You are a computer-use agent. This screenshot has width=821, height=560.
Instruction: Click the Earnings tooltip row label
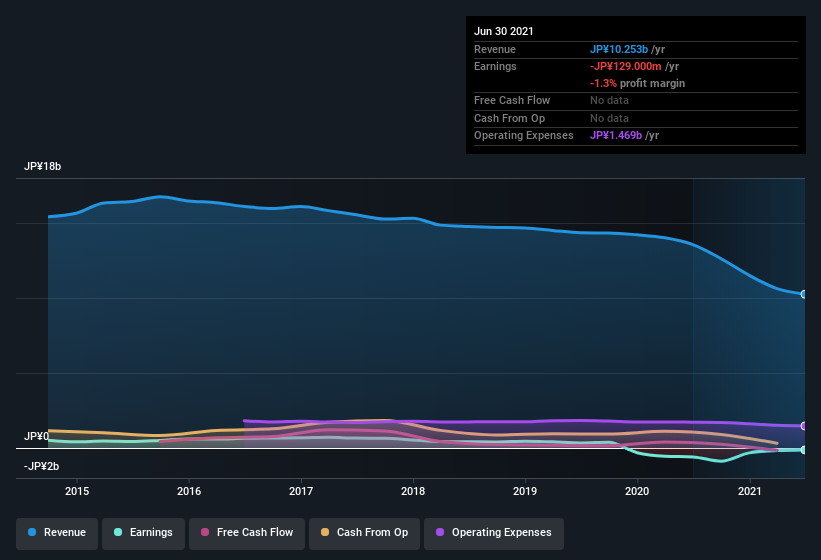495,66
